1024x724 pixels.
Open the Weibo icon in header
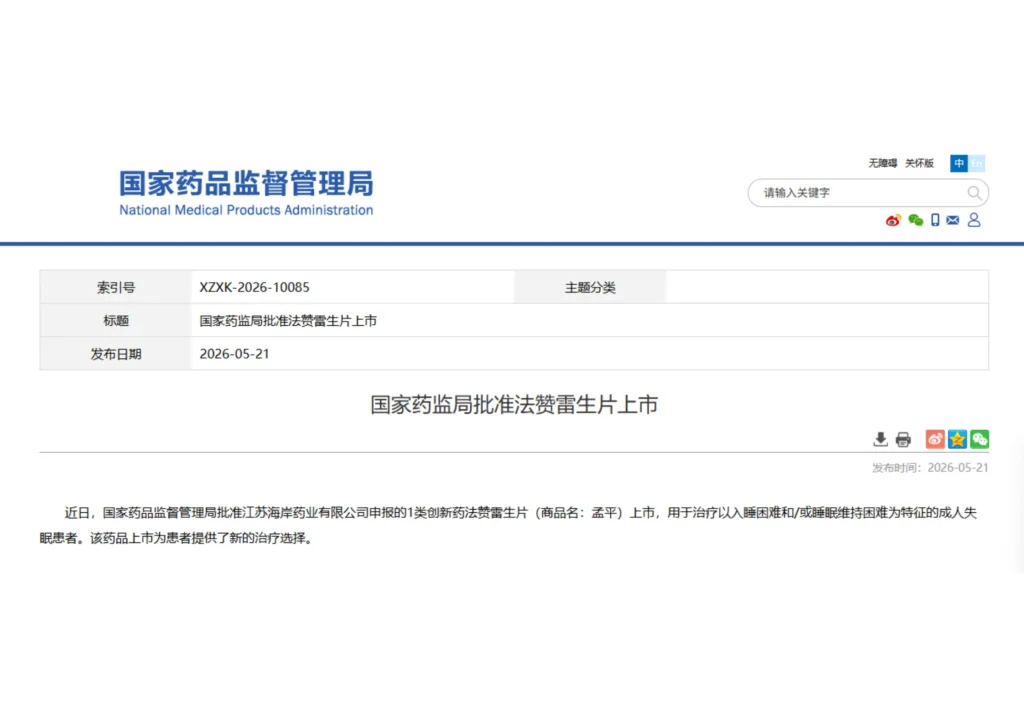893,220
